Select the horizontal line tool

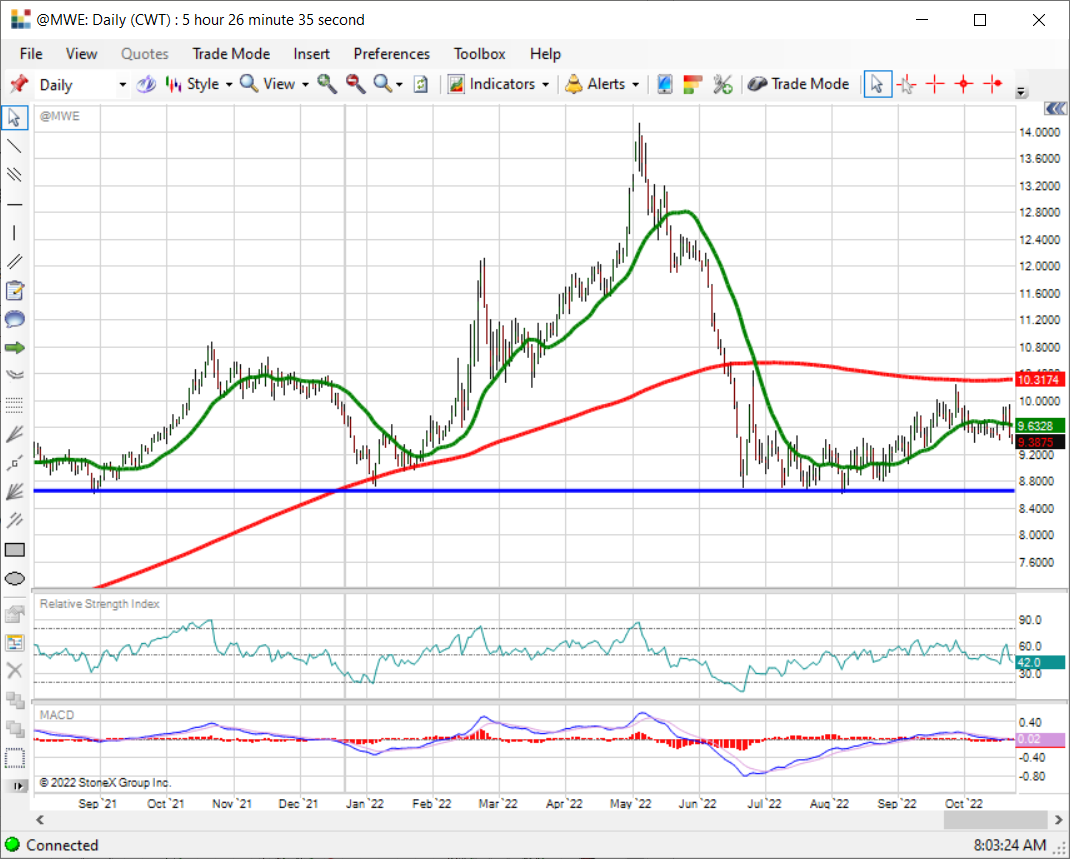point(14,204)
